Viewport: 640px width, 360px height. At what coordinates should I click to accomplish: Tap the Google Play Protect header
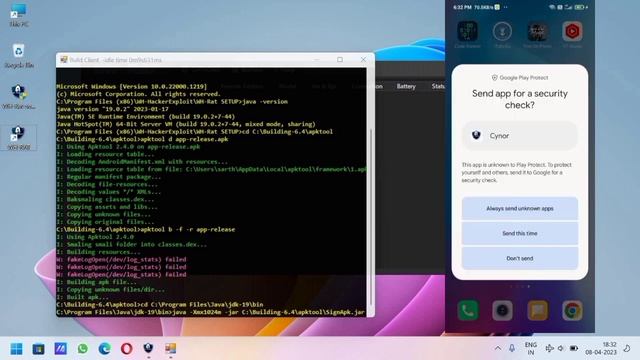click(x=520, y=78)
